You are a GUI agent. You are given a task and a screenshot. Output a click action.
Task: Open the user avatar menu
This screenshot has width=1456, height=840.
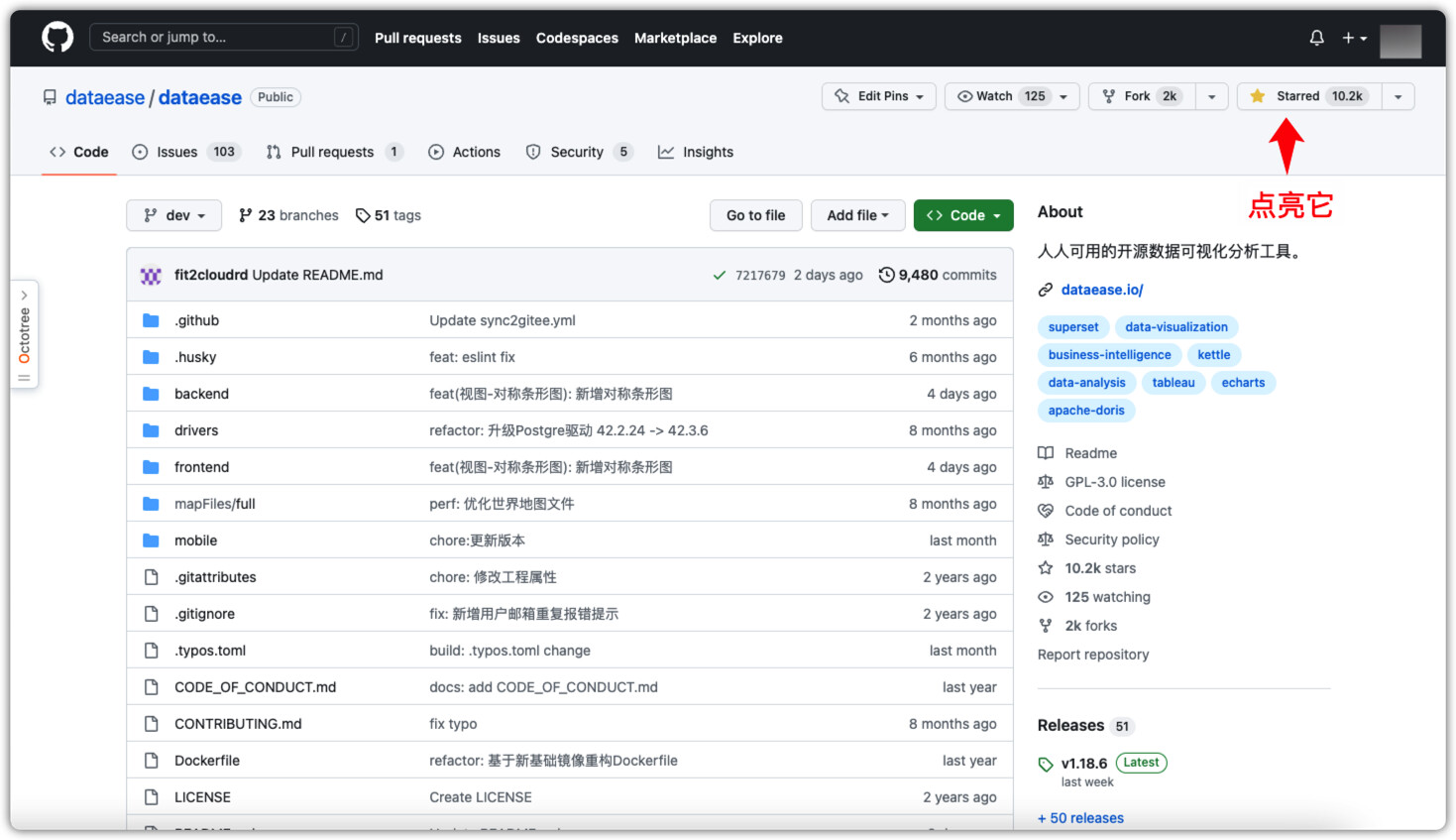point(1400,41)
